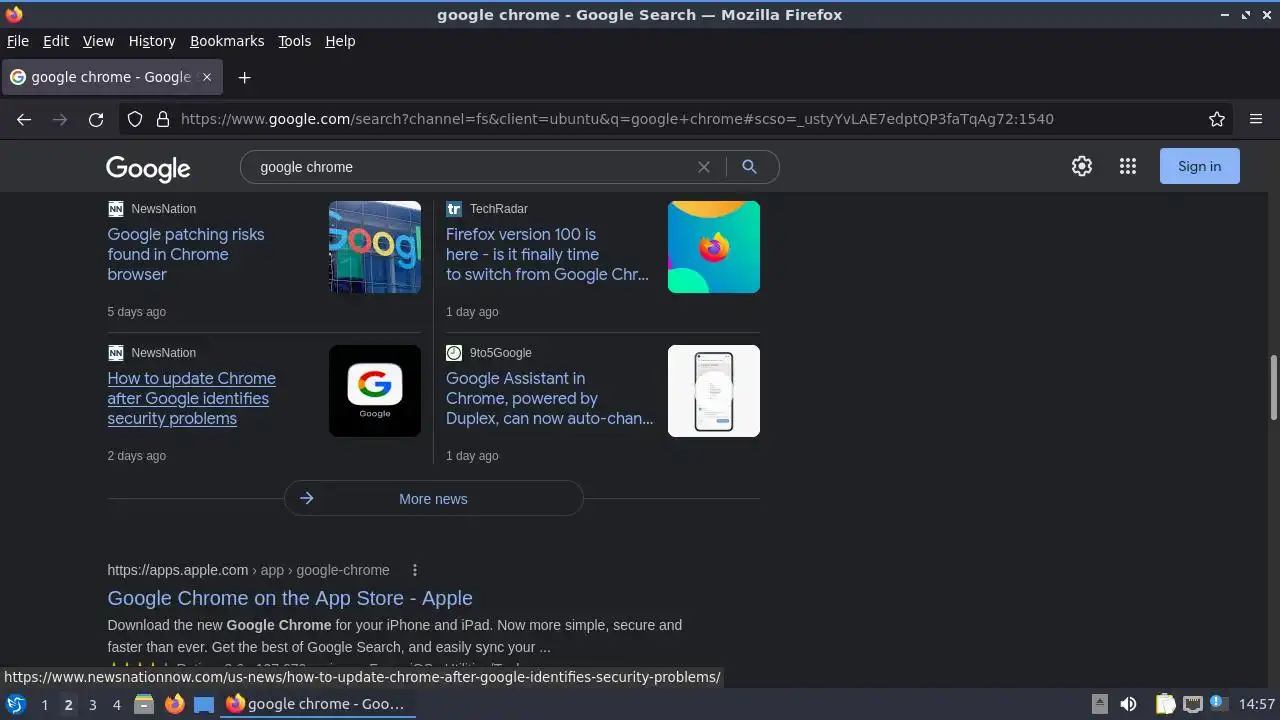The width and height of the screenshot is (1280, 720).
Task: Click the Firefox logo news thumbnail
Action: [x=714, y=247]
